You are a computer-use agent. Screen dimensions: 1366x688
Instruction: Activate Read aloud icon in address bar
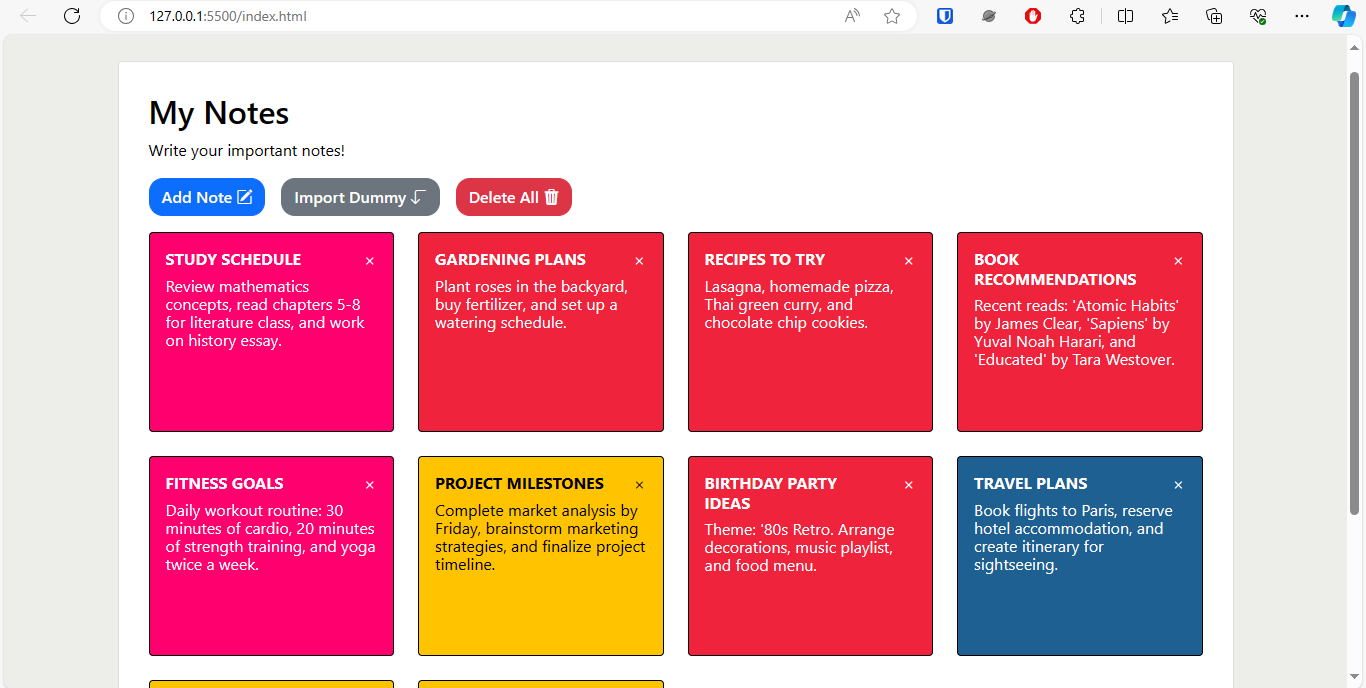(852, 16)
